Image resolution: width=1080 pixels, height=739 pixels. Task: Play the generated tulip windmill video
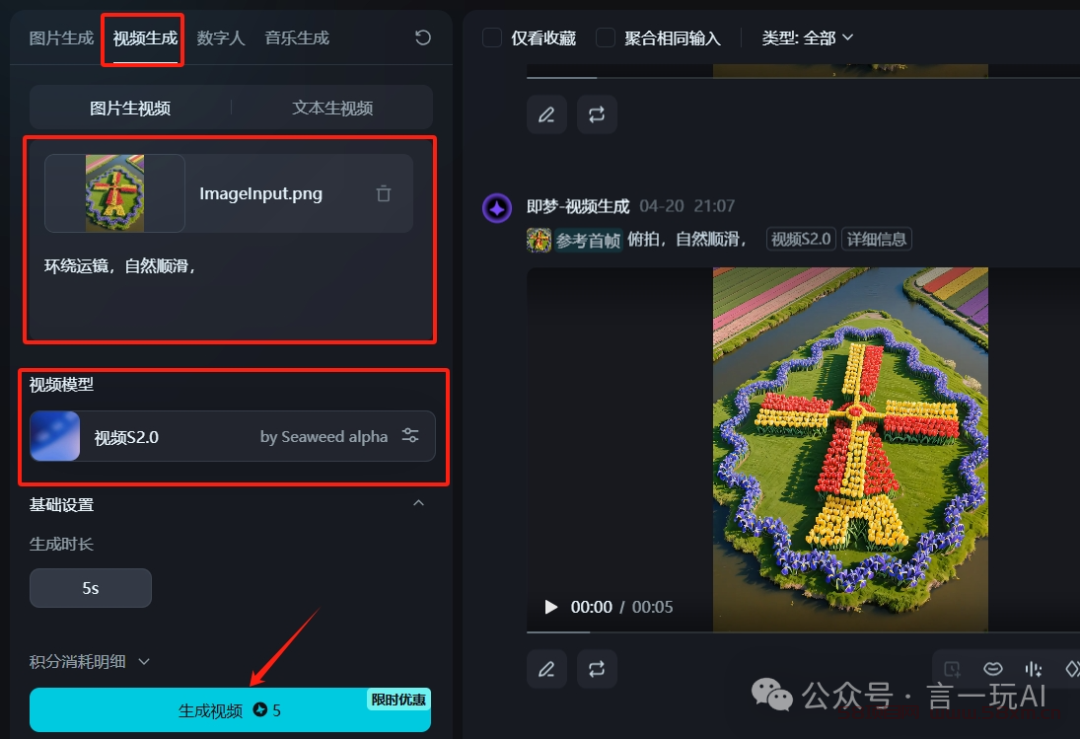[x=550, y=607]
